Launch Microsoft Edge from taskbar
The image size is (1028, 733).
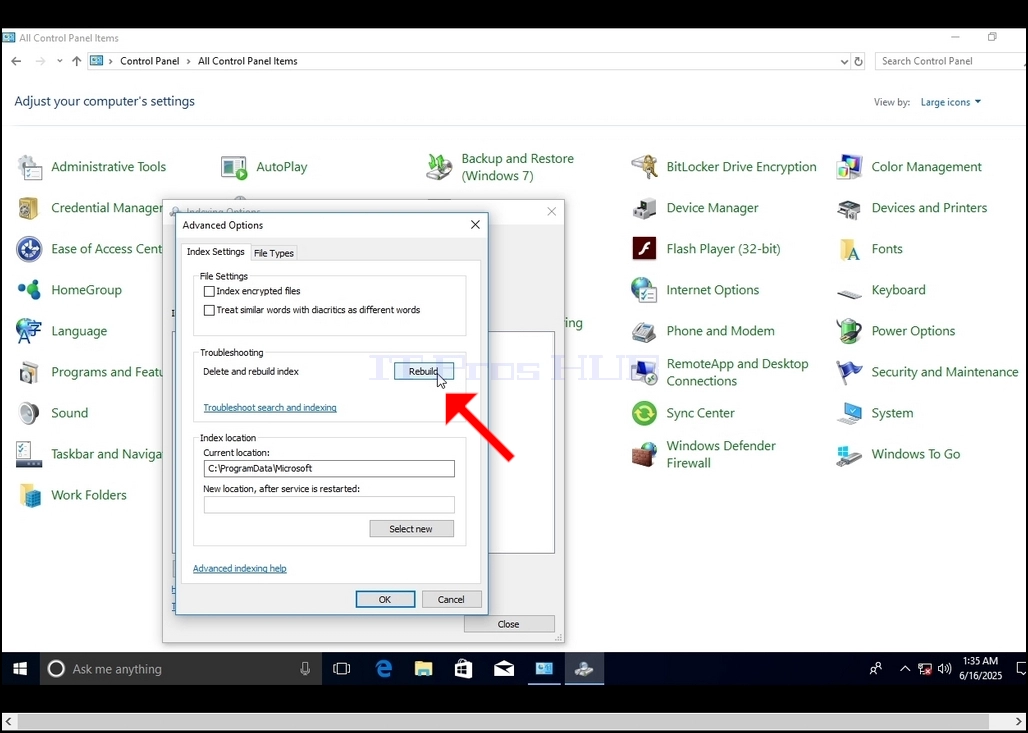[384, 669]
